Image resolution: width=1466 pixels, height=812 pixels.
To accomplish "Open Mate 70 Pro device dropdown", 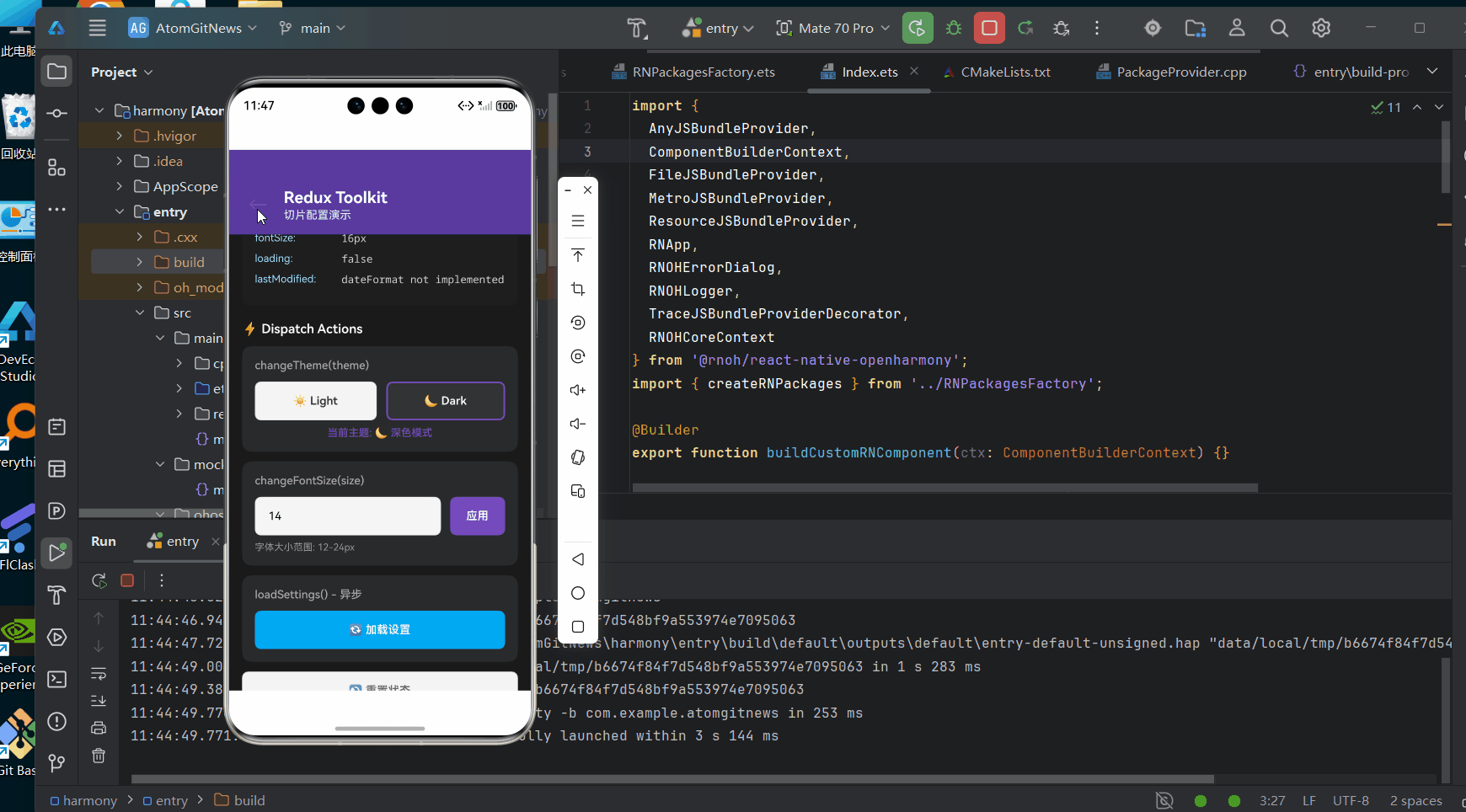I will coord(832,28).
